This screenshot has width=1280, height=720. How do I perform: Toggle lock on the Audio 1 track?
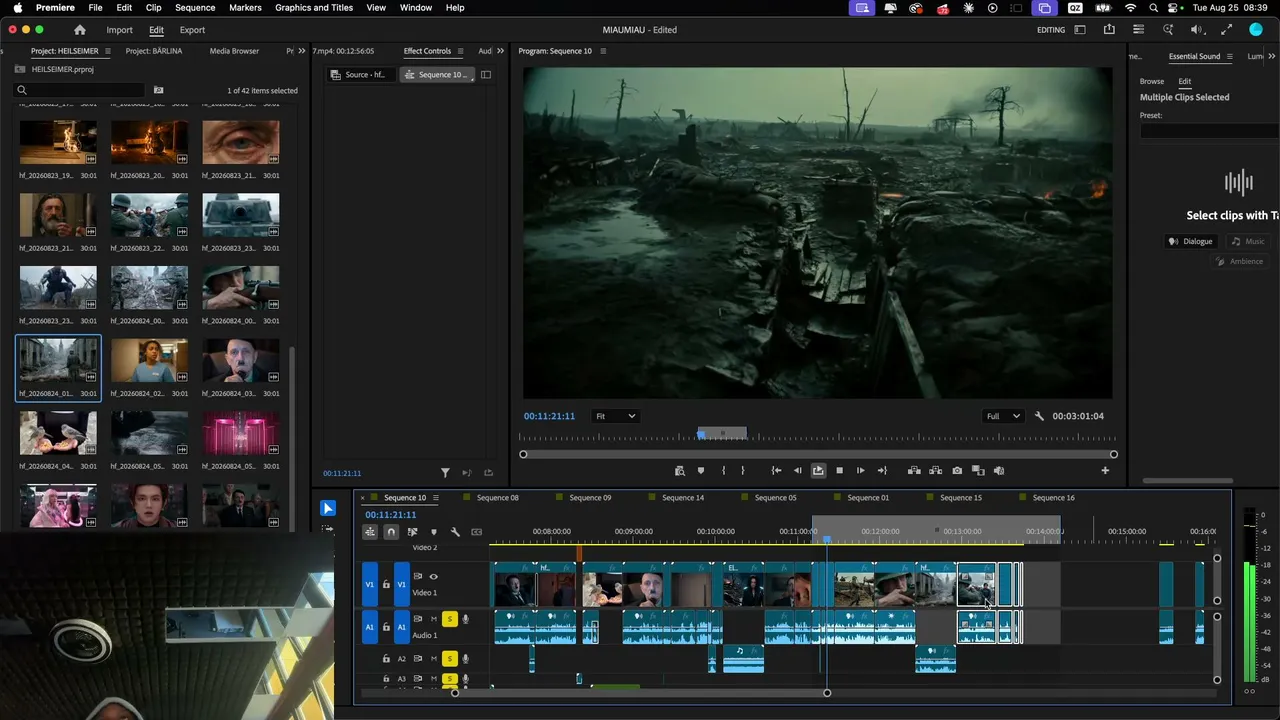click(386, 627)
